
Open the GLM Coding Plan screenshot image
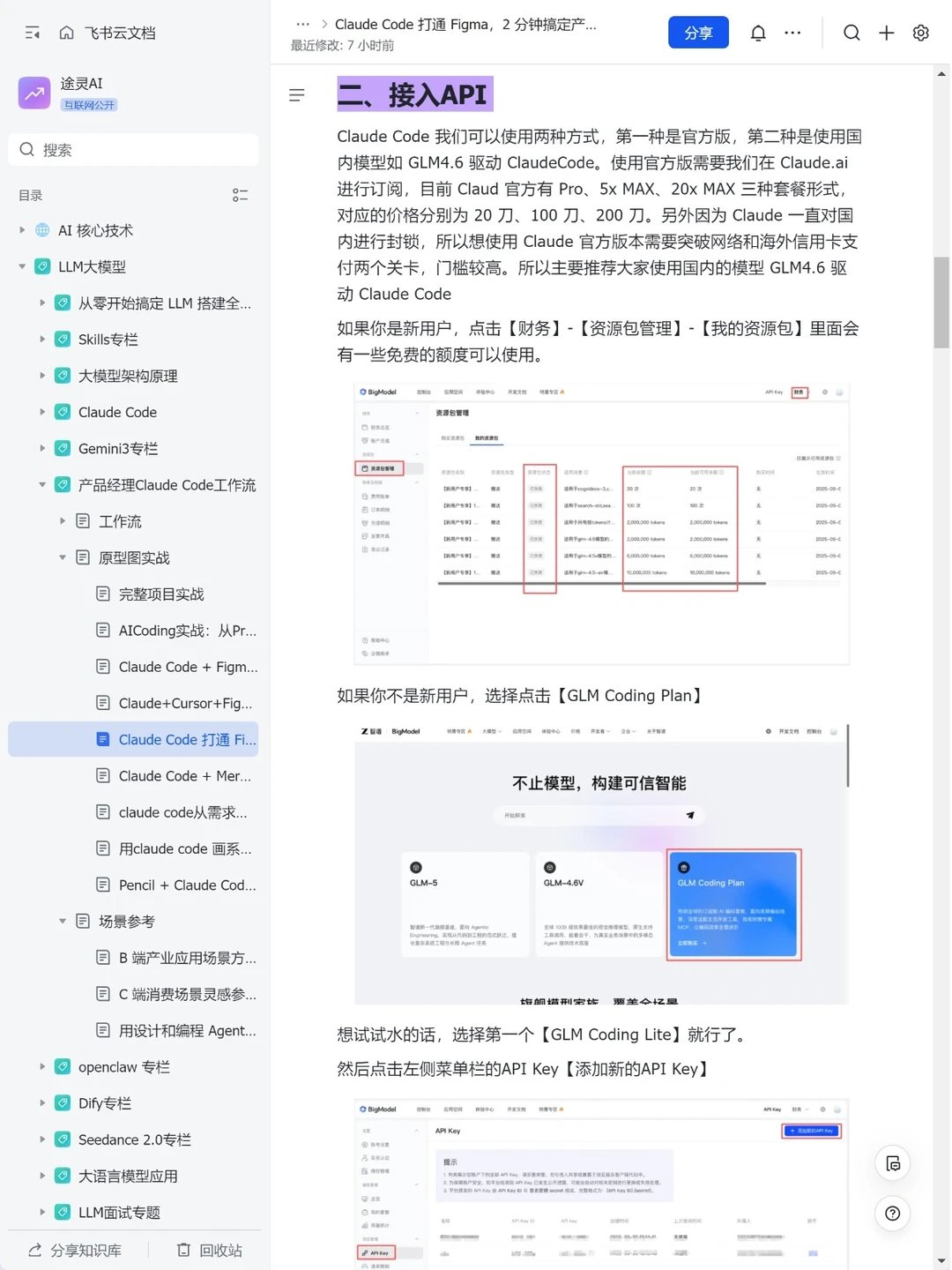point(602,864)
